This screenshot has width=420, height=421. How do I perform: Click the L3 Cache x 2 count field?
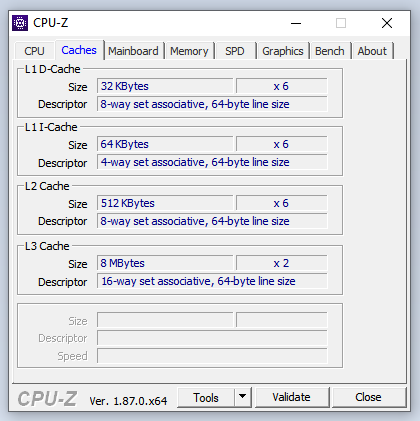click(282, 263)
